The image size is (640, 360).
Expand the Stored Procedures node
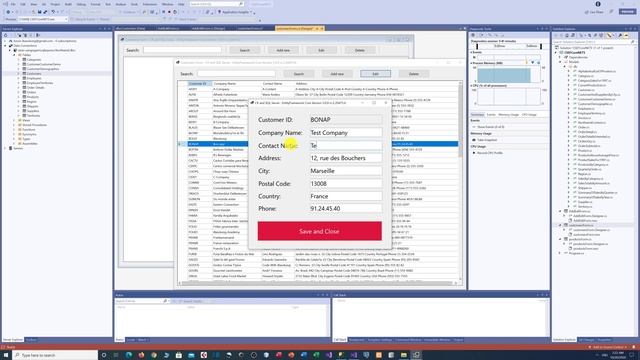pos(14,125)
